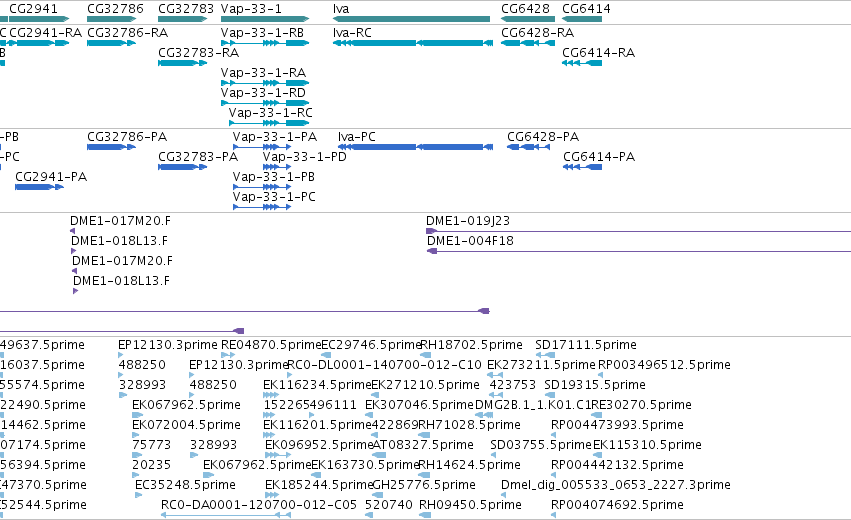Viewport: 851px width, 520px height.
Task: Click the CG32786 gene label
Action: (115, 9)
